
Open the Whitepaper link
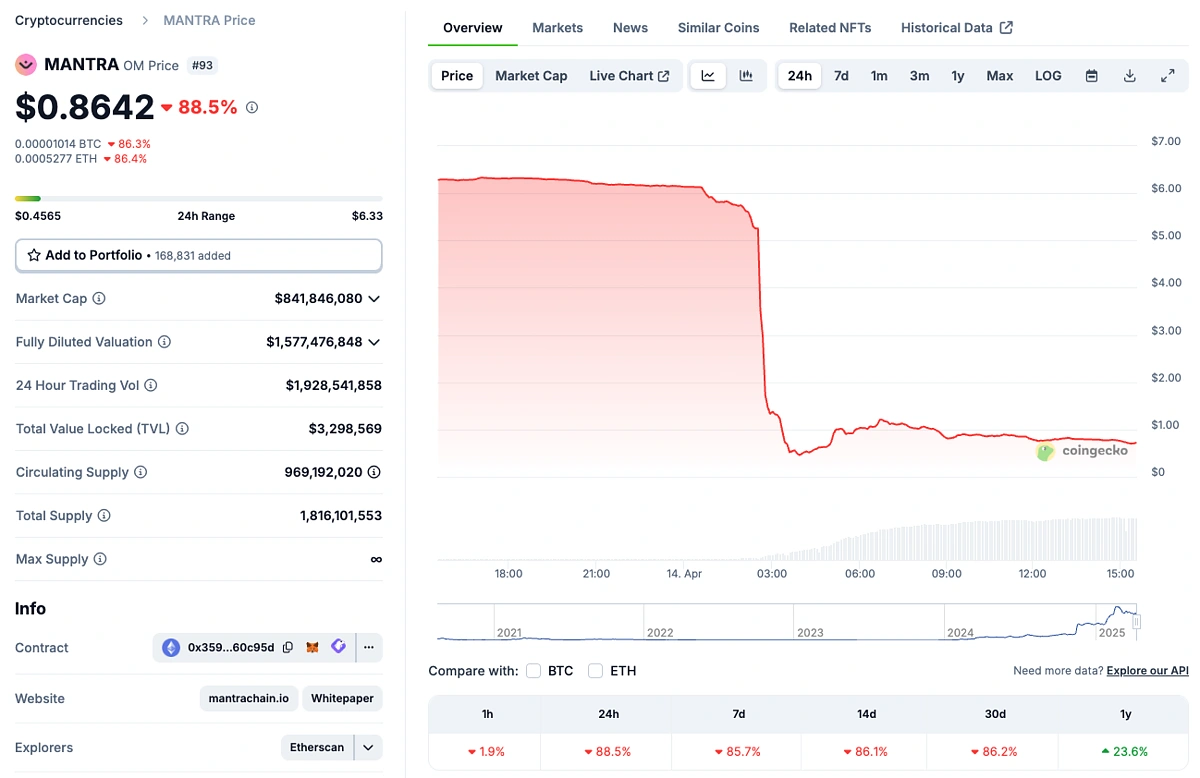(x=342, y=698)
